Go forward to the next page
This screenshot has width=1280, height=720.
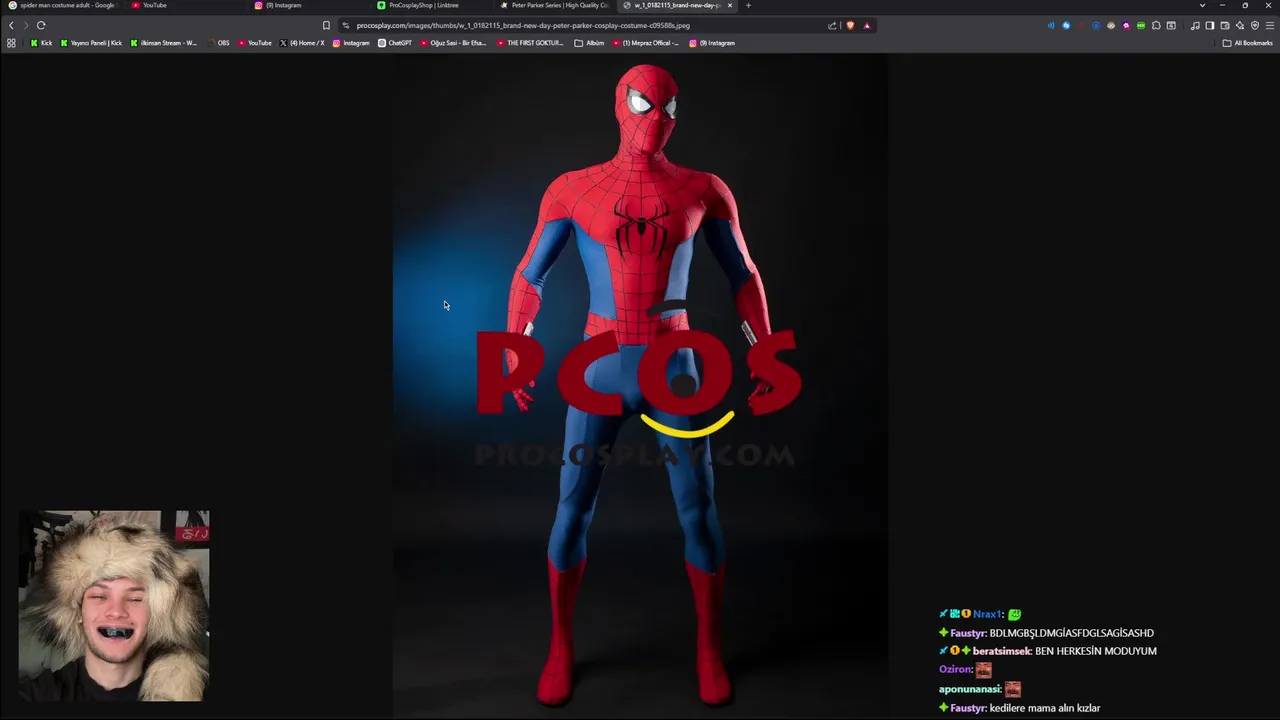pos(26,25)
